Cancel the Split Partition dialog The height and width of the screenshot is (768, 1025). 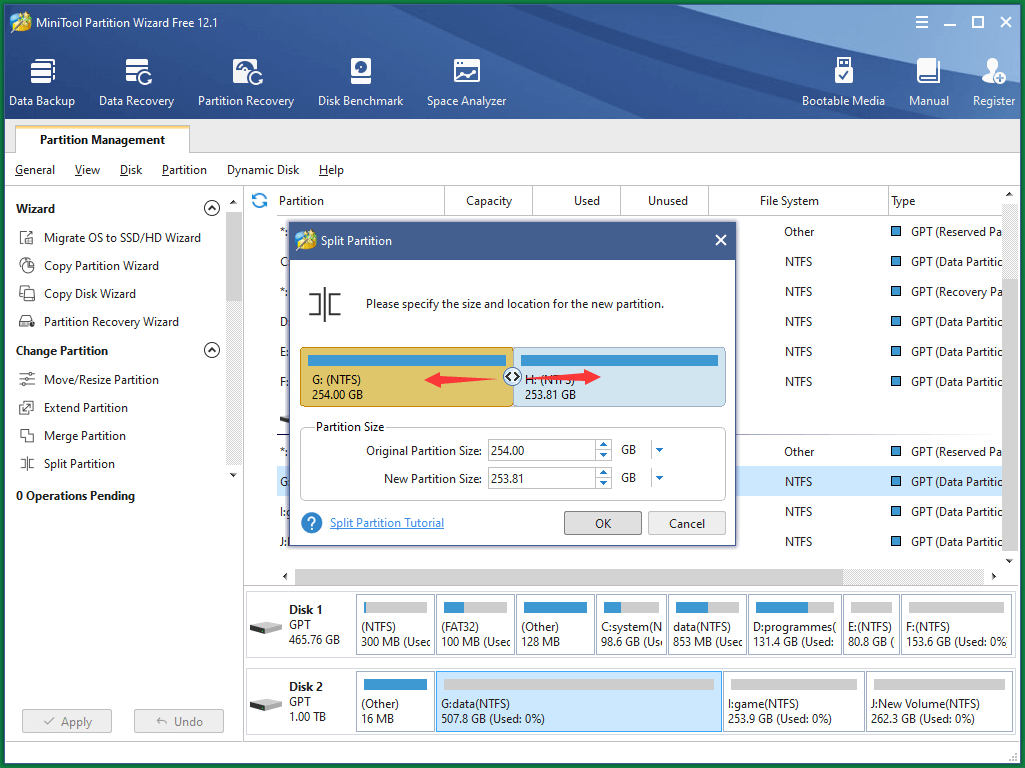[x=686, y=524]
